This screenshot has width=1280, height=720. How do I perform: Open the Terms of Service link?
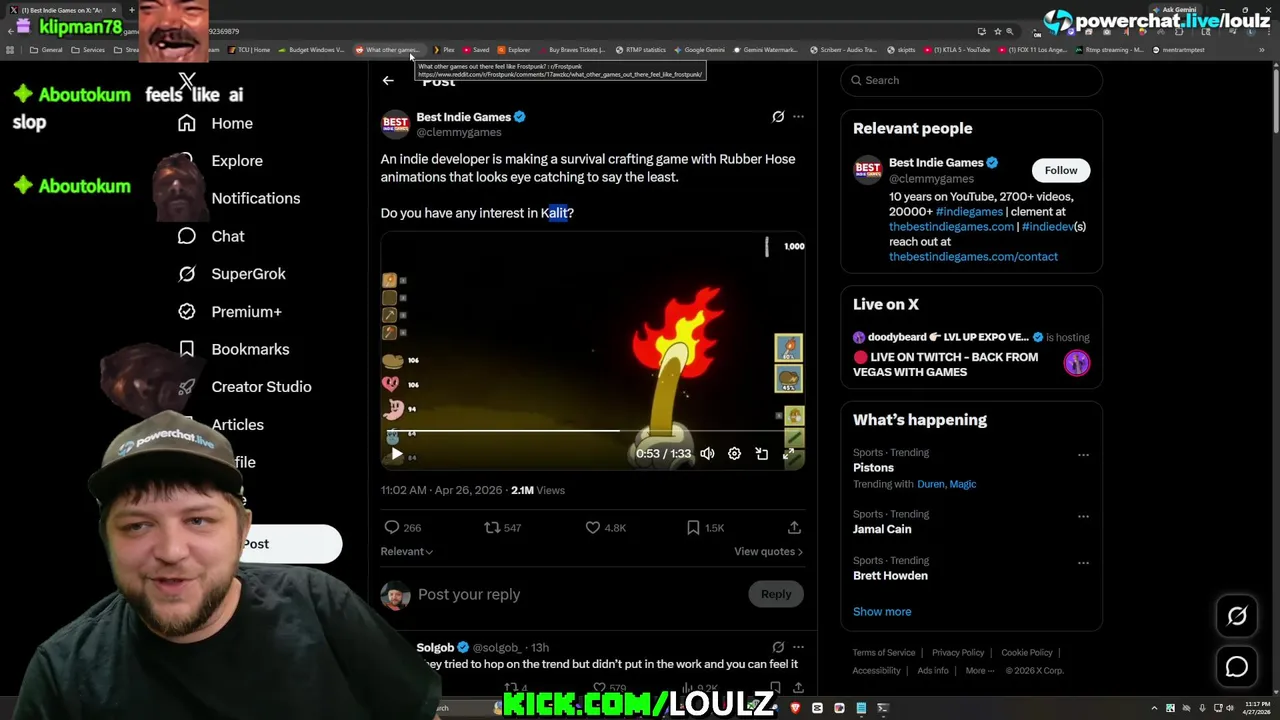click(884, 653)
